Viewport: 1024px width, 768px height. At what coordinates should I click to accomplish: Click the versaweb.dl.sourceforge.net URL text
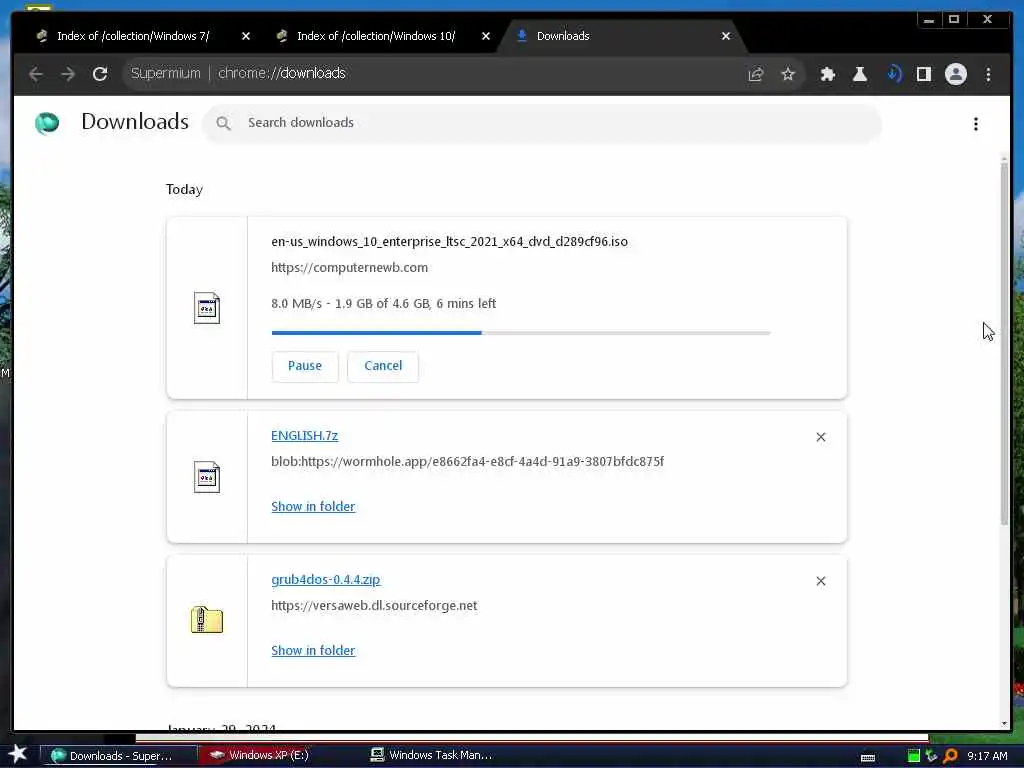tap(374, 606)
